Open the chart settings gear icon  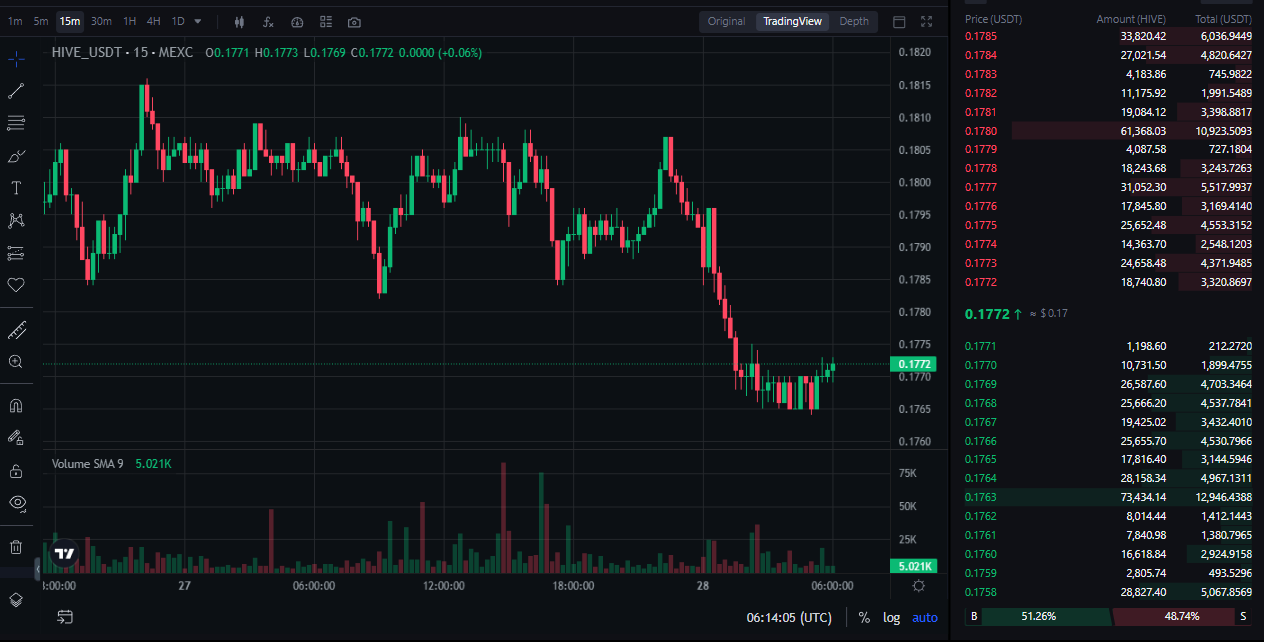point(918,586)
